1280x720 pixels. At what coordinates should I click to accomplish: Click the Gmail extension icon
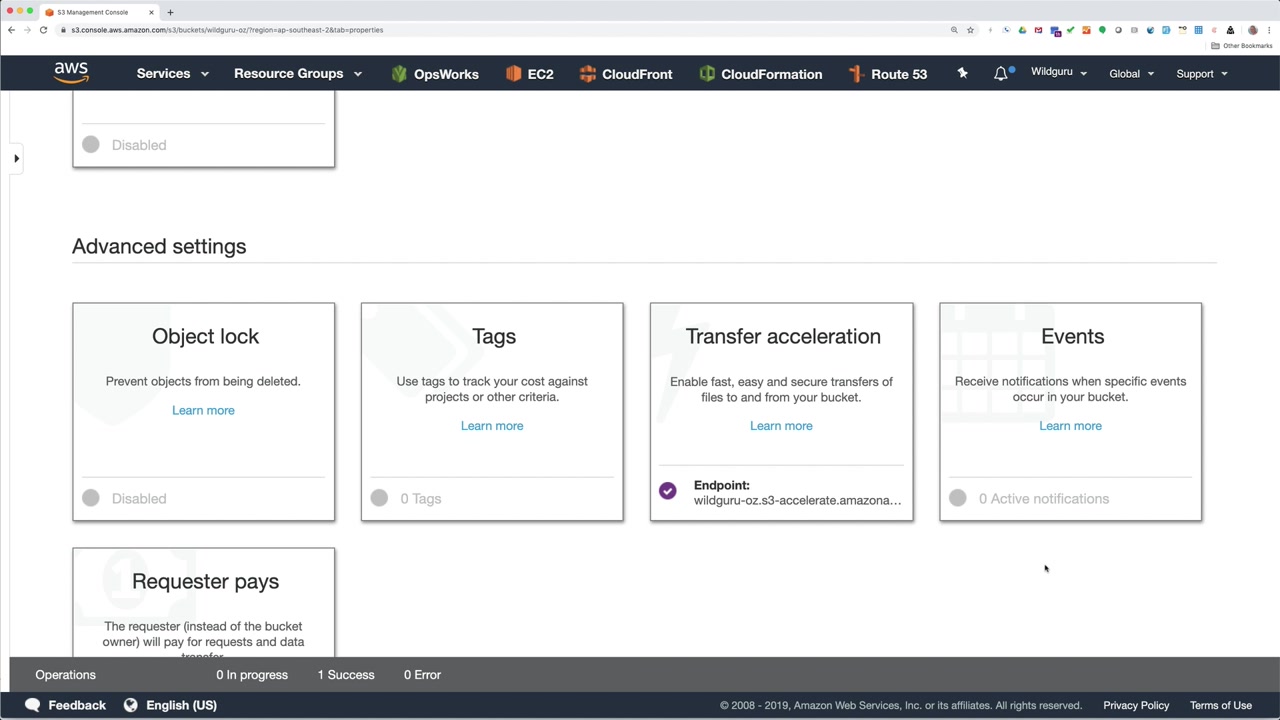coord(1038,30)
